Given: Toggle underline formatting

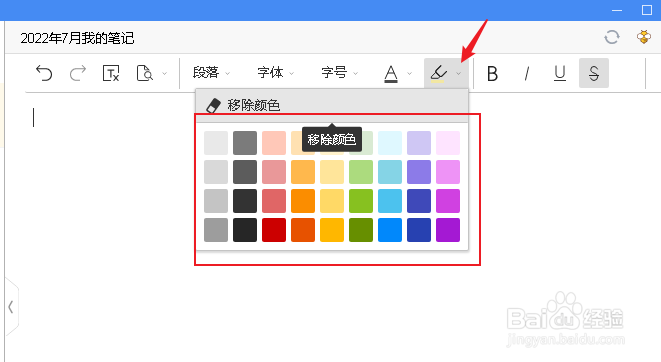Looking at the screenshot, I should pyautogui.click(x=560, y=74).
